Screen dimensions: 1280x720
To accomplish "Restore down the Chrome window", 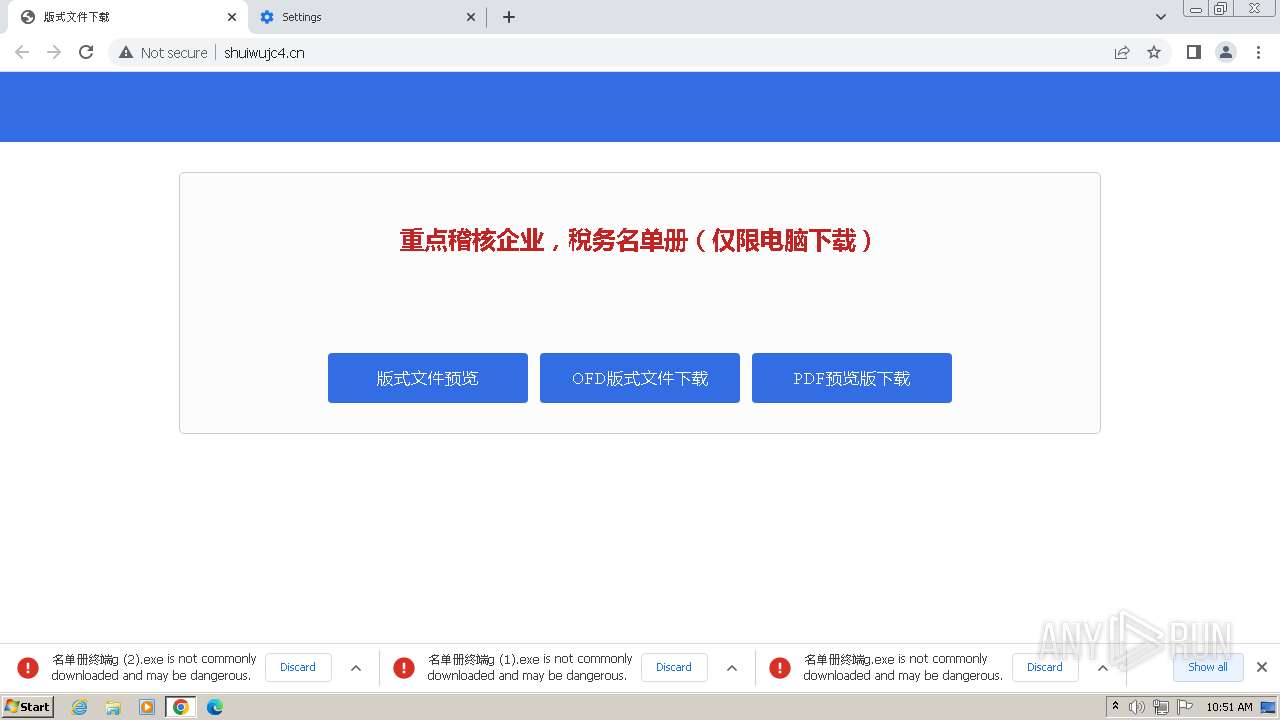I will 1221,8.
